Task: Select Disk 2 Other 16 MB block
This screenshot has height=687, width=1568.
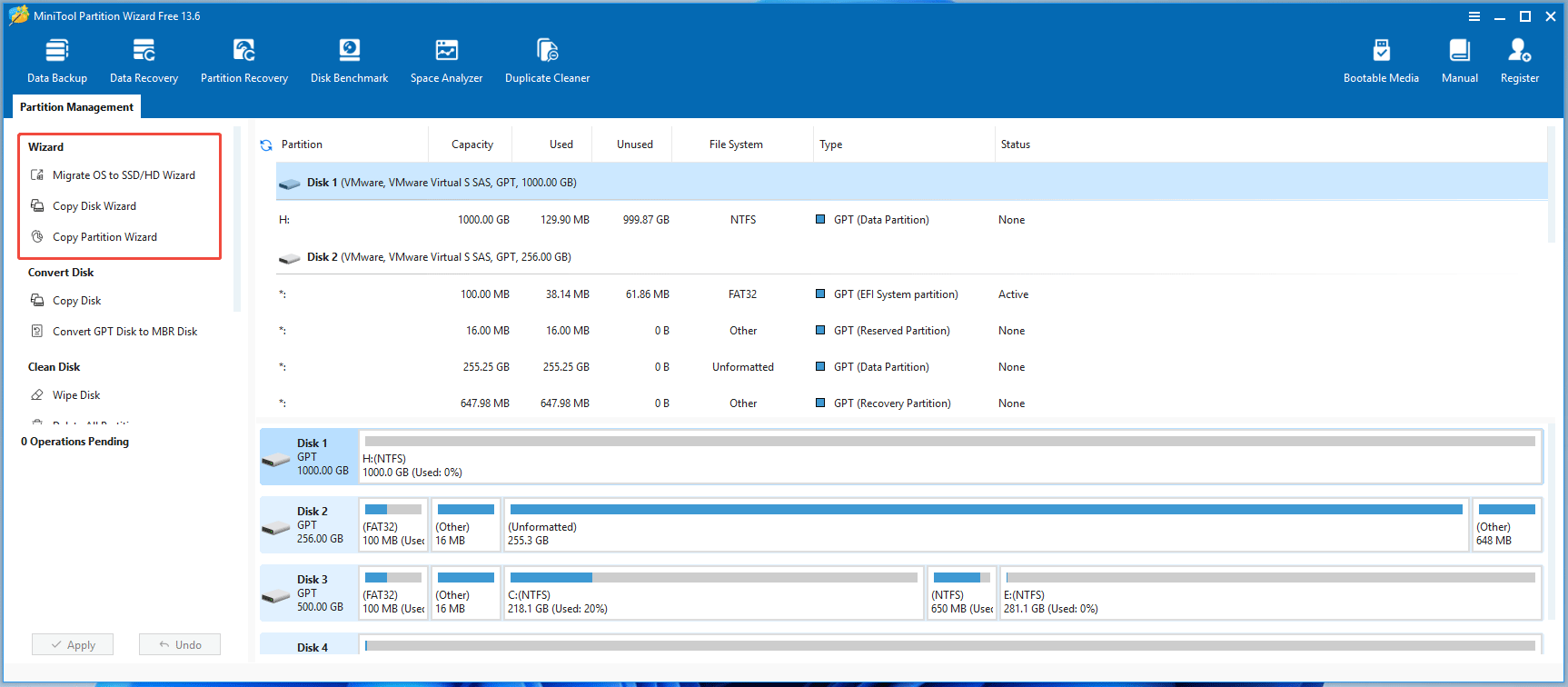Action: 465,524
